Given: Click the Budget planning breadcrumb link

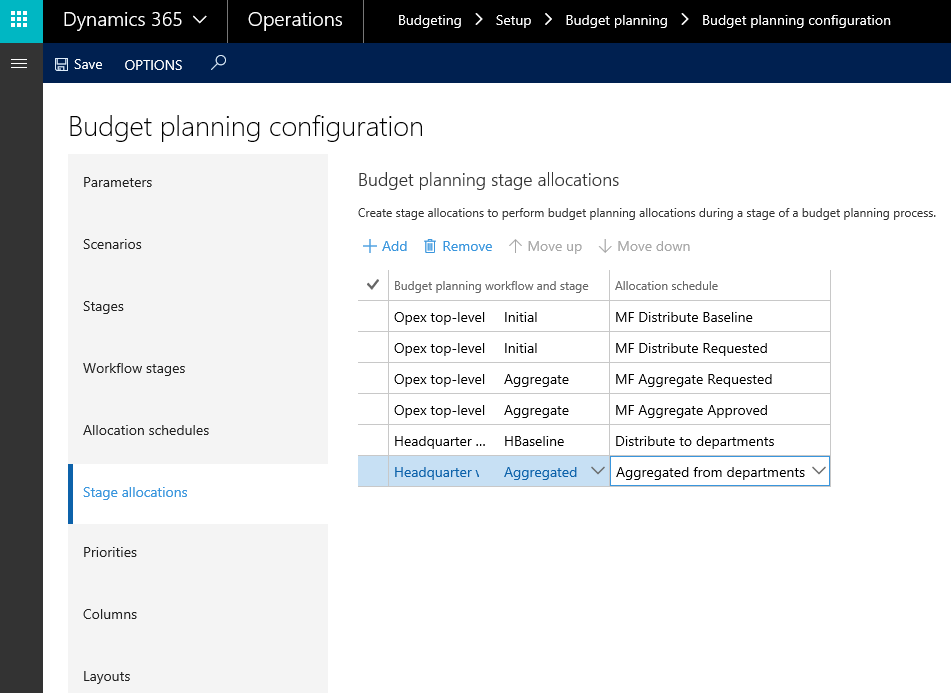Looking at the screenshot, I should tap(616, 20).
